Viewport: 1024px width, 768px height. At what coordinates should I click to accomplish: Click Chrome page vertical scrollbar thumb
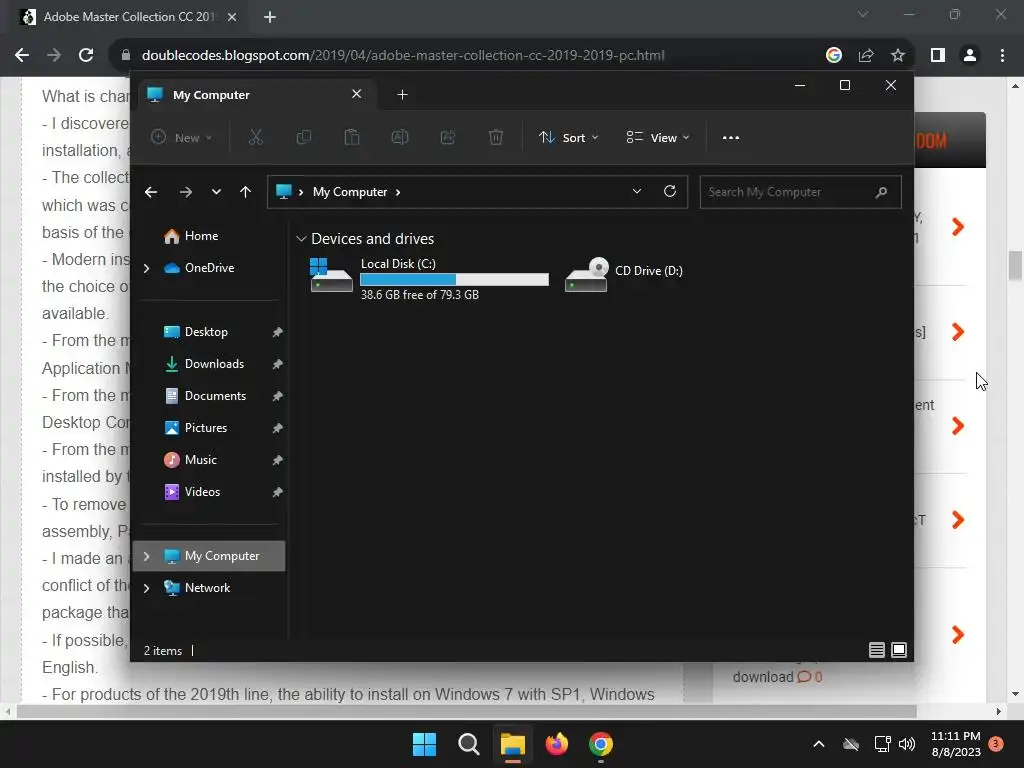[x=1015, y=266]
